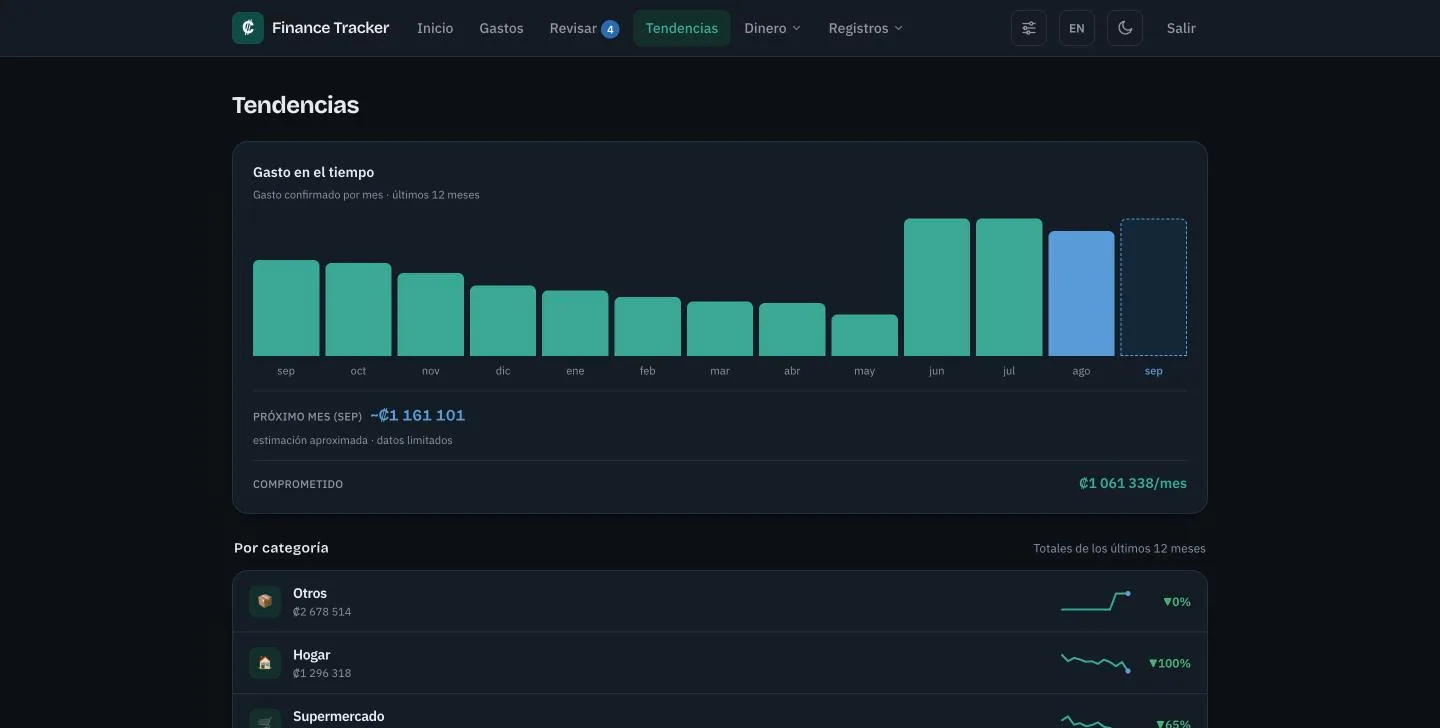Image resolution: width=1440 pixels, height=728 pixels.
Task: Click the ₡1 061 338/mes committed amount
Action: (x=1133, y=483)
